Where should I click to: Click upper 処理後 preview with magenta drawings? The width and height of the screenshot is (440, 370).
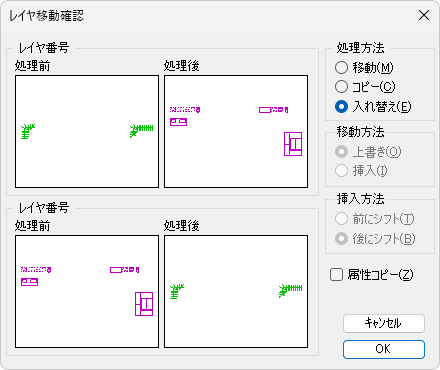click(236, 131)
